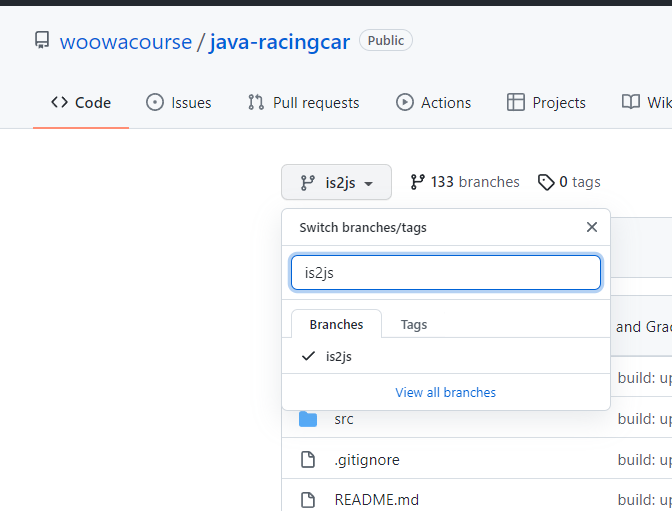Click the checkmark icon next to is2js
The height and width of the screenshot is (511, 672).
(x=308, y=356)
